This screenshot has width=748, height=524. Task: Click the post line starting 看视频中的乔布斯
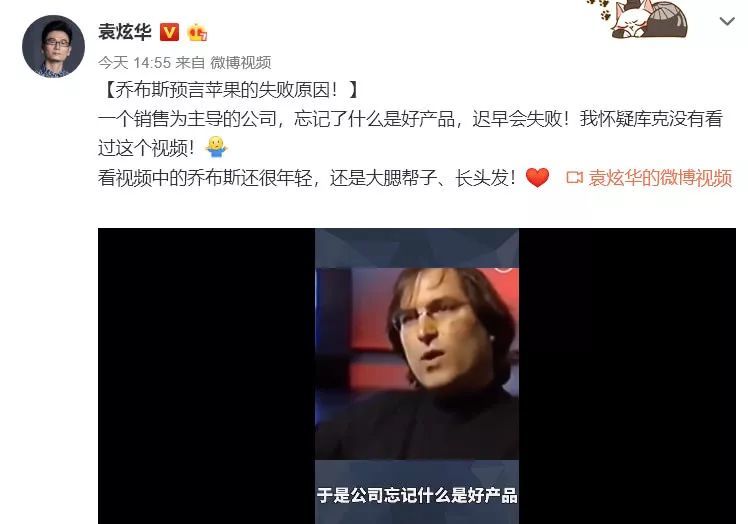pyautogui.click(x=307, y=178)
